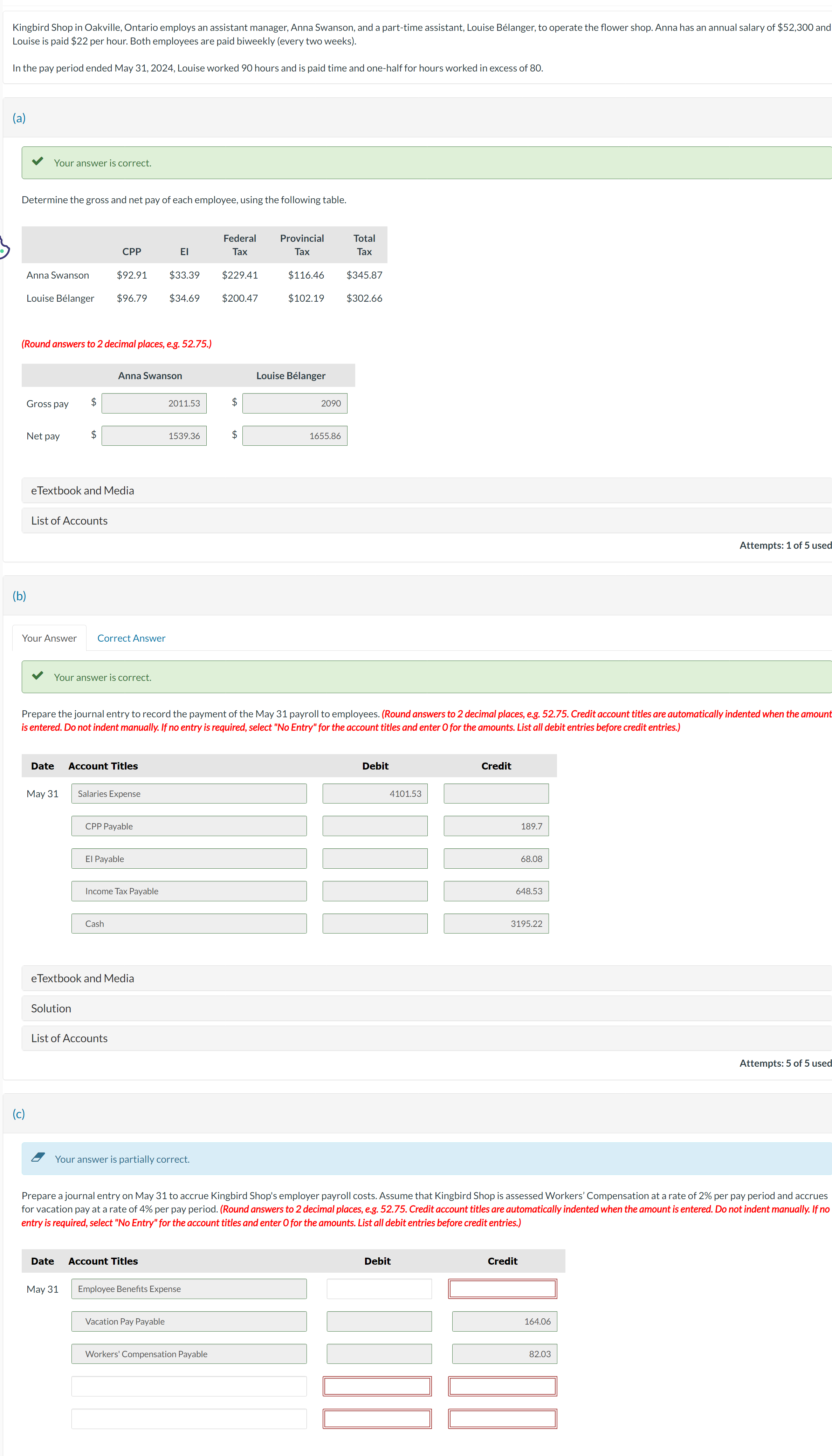
Task: Click the fourth row empty account title field
Action: click(x=188, y=1386)
